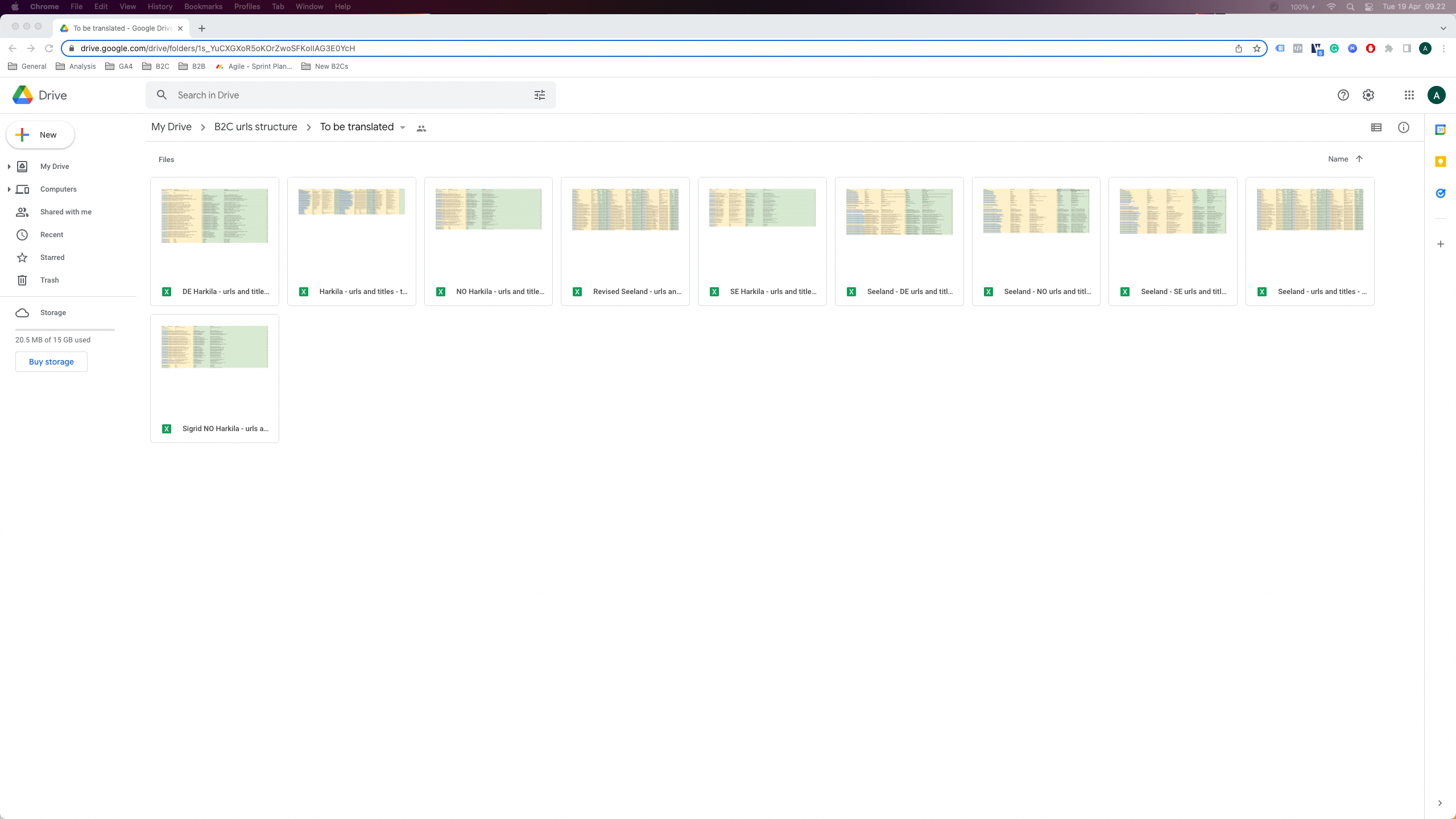1456x819 pixels.
Task: Get add-ons plus icon
Action: pos(1441,244)
